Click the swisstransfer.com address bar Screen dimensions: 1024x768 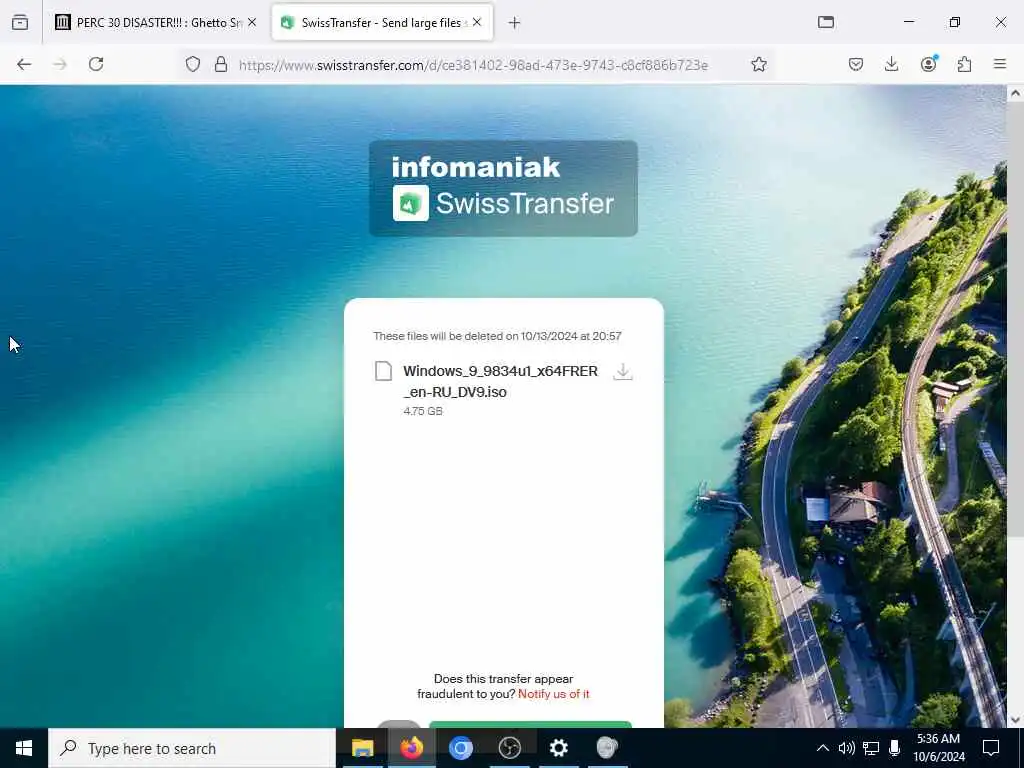[473, 65]
